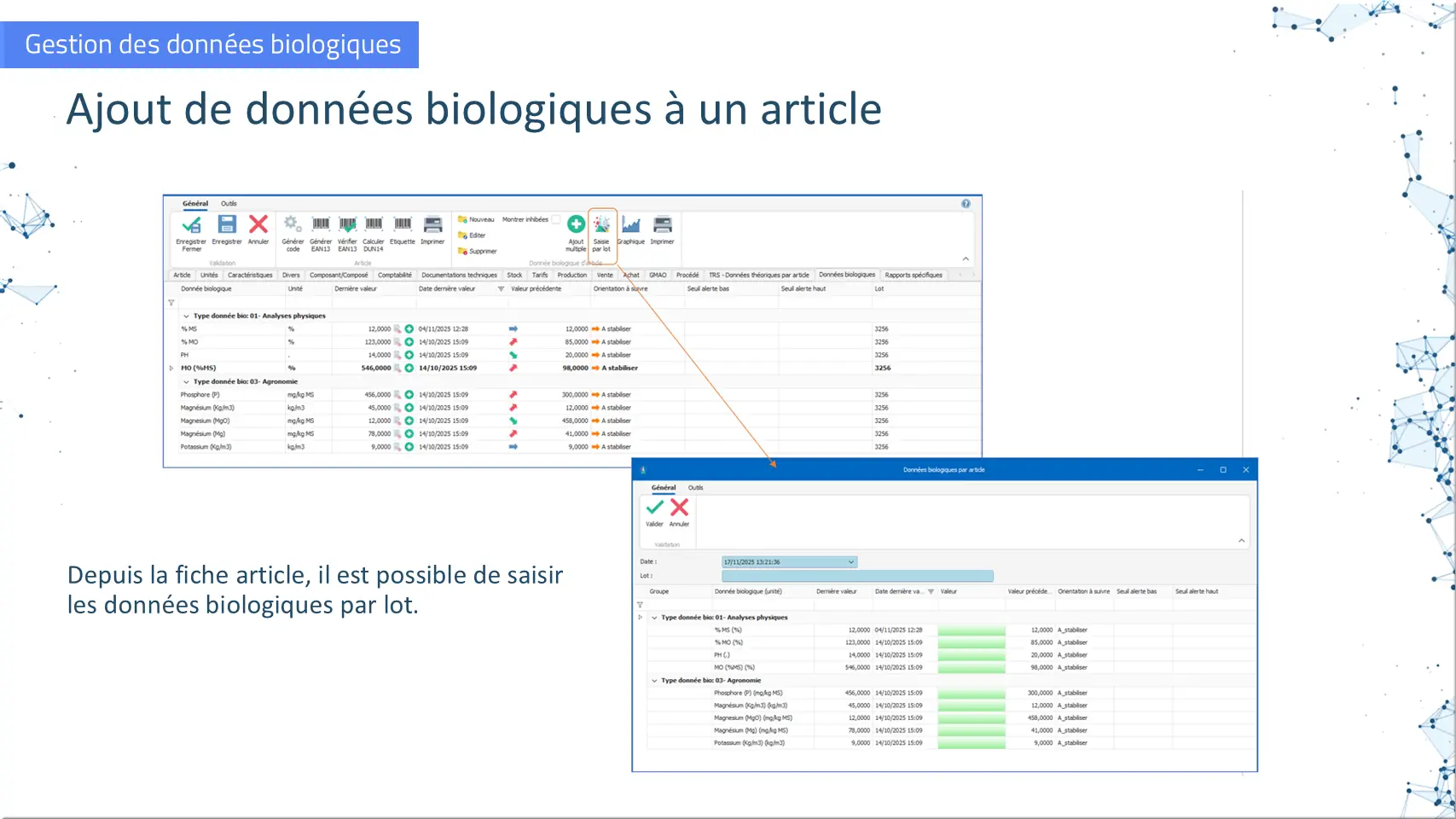Click Valider green checkmark in dialog
The width and height of the screenshot is (1456, 819).
pyautogui.click(x=654, y=508)
